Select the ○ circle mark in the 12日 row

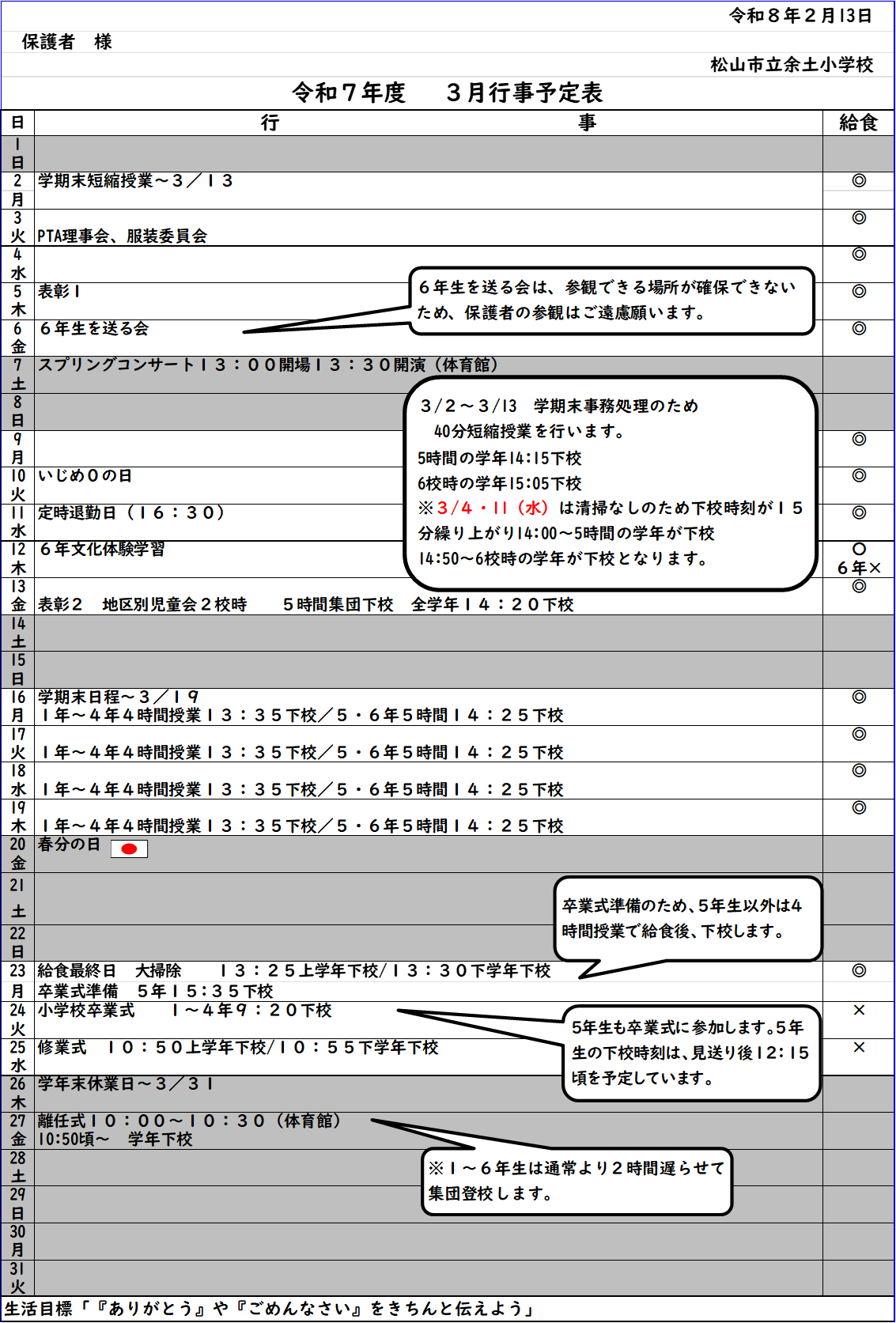(859, 549)
